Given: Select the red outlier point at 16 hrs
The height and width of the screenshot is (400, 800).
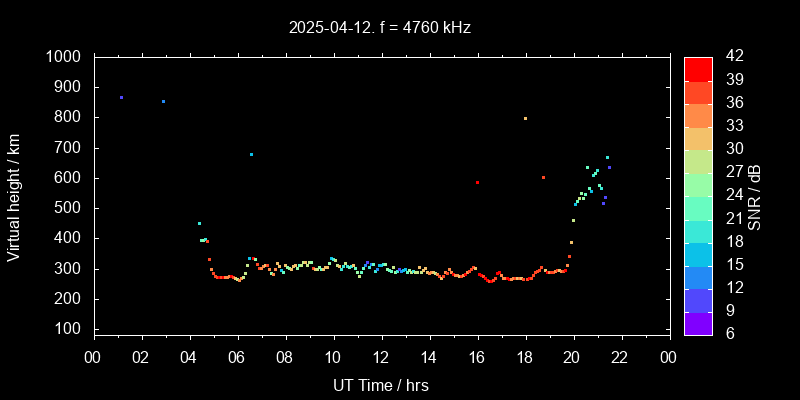Looking at the screenshot, I should coord(477,183).
